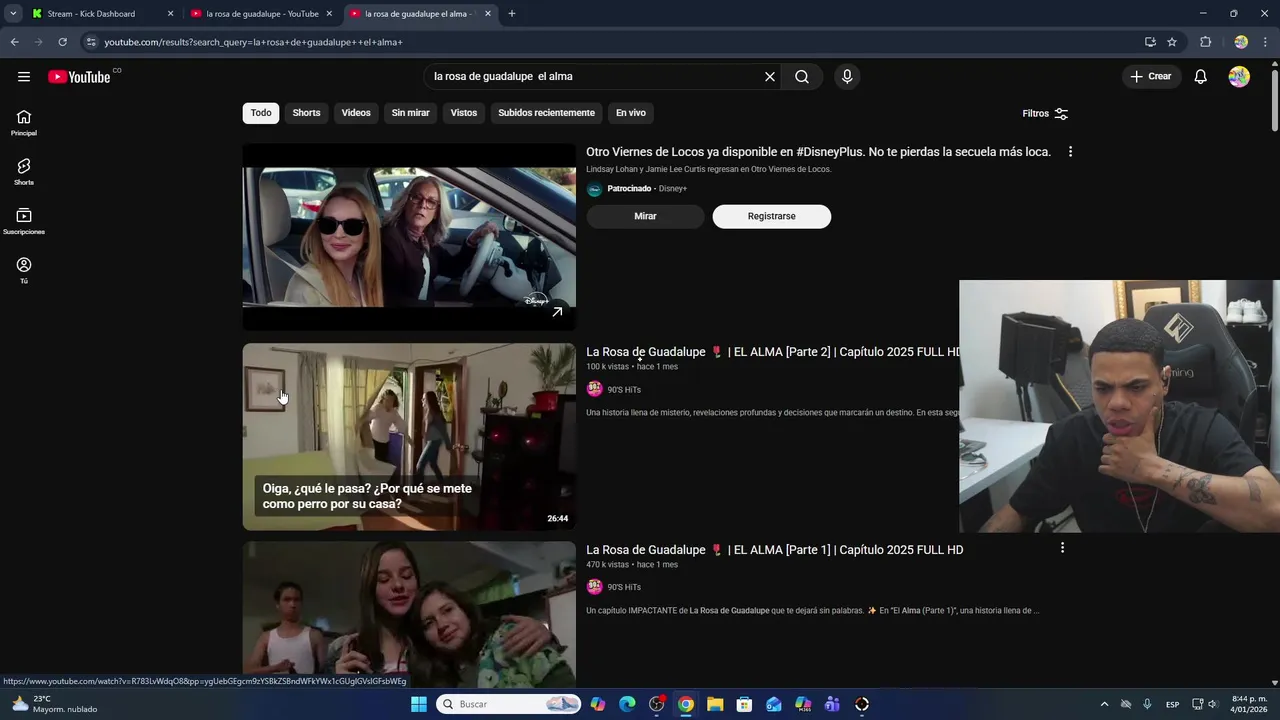Open taskbar weather widget 23°C

click(55, 704)
